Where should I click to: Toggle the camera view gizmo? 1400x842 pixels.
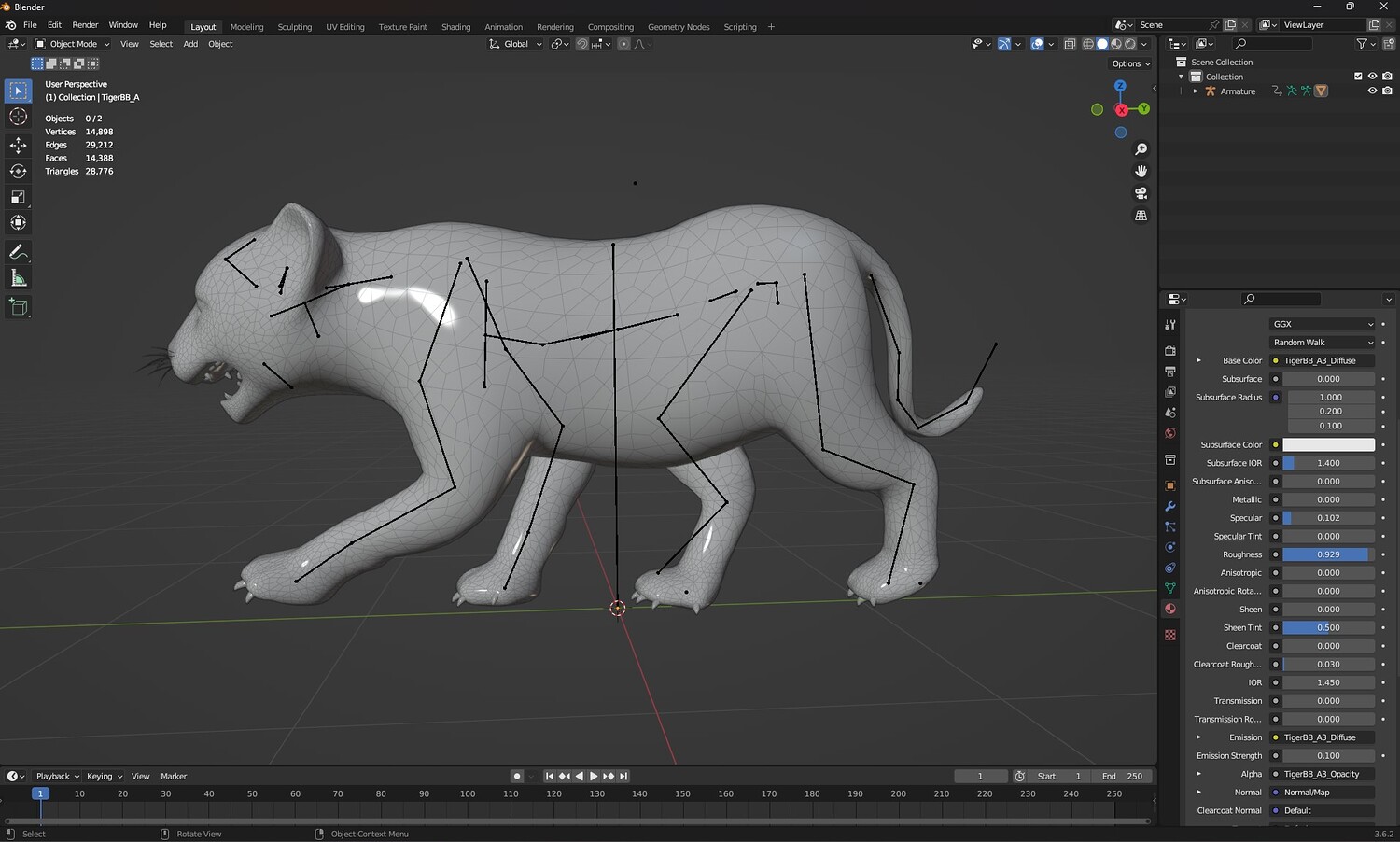pyautogui.click(x=1141, y=193)
